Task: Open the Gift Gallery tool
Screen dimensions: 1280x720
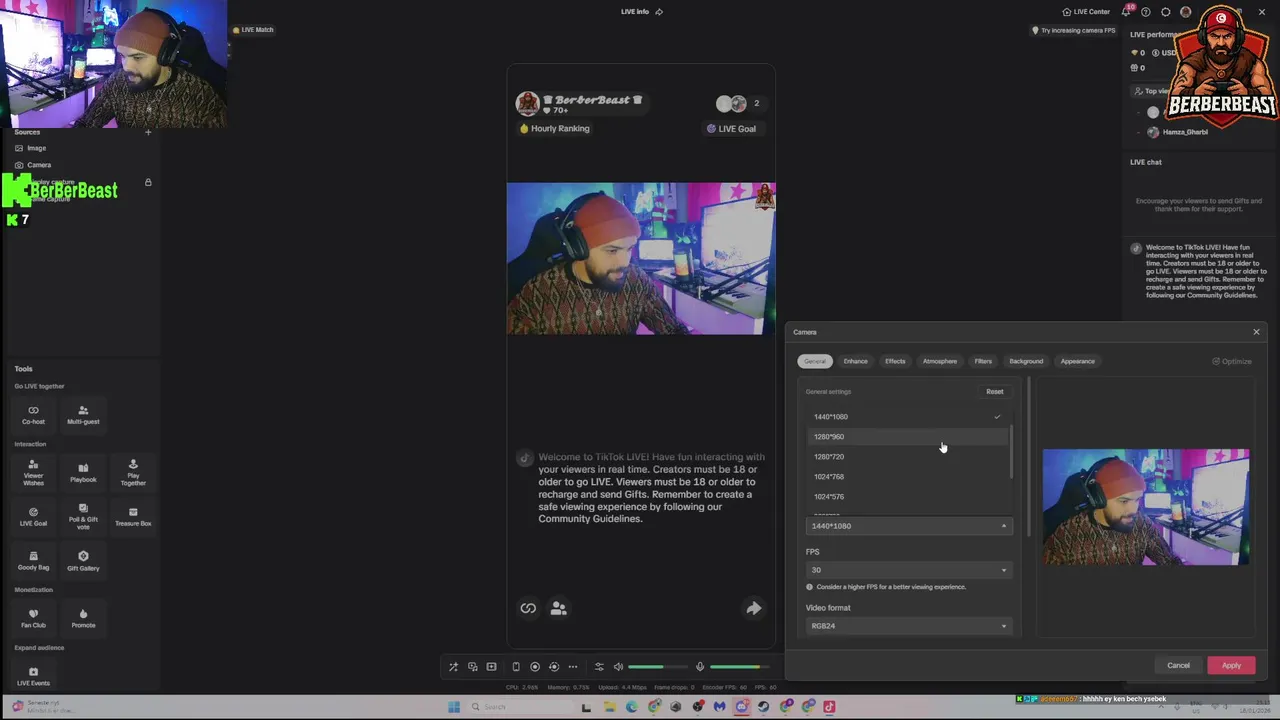Action: [83, 561]
